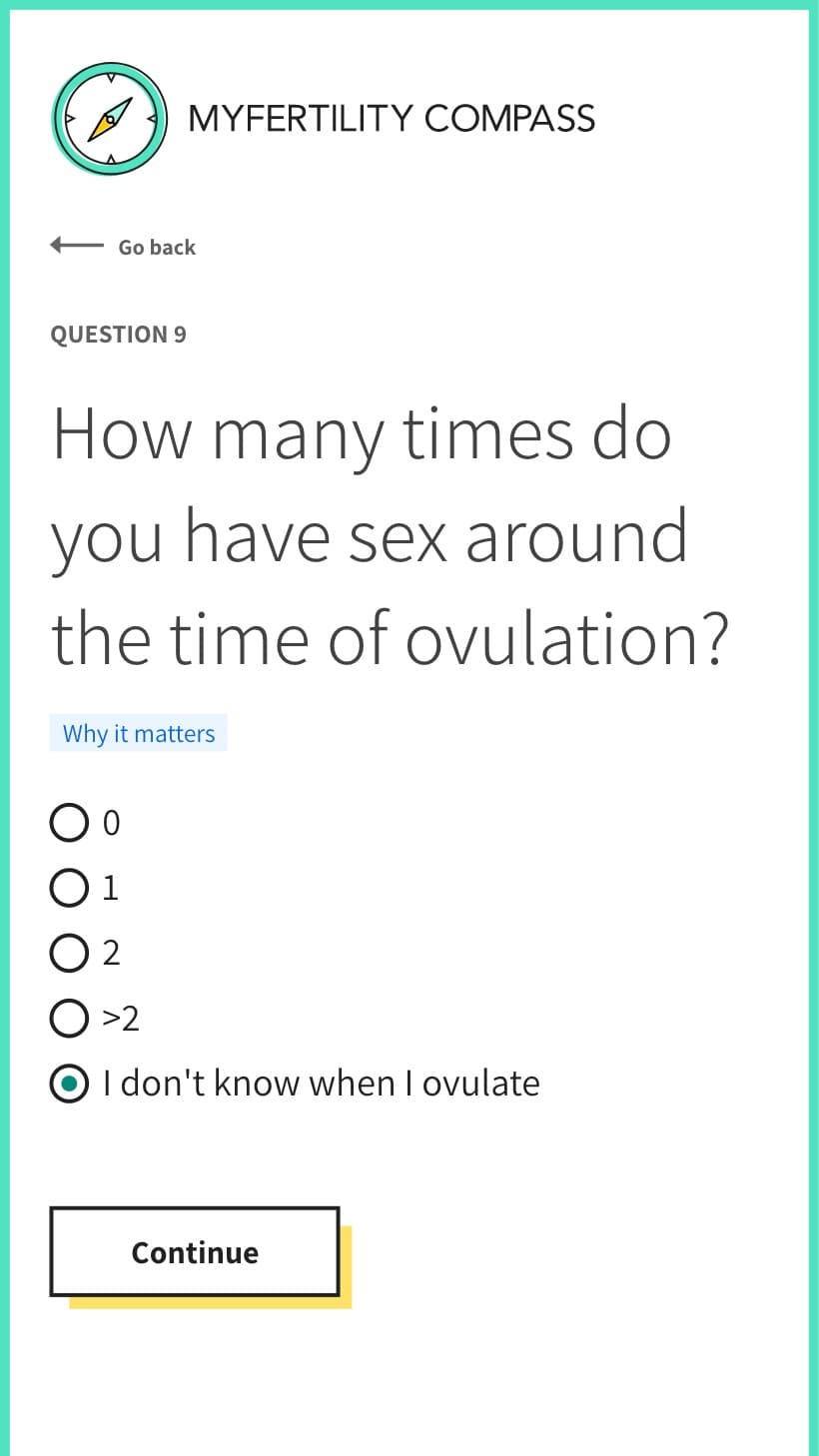Image resolution: width=819 pixels, height=1456 pixels.
Task: Click the yellow shadow beneath the Continue button
Action: pyautogui.click(x=211, y=1302)
